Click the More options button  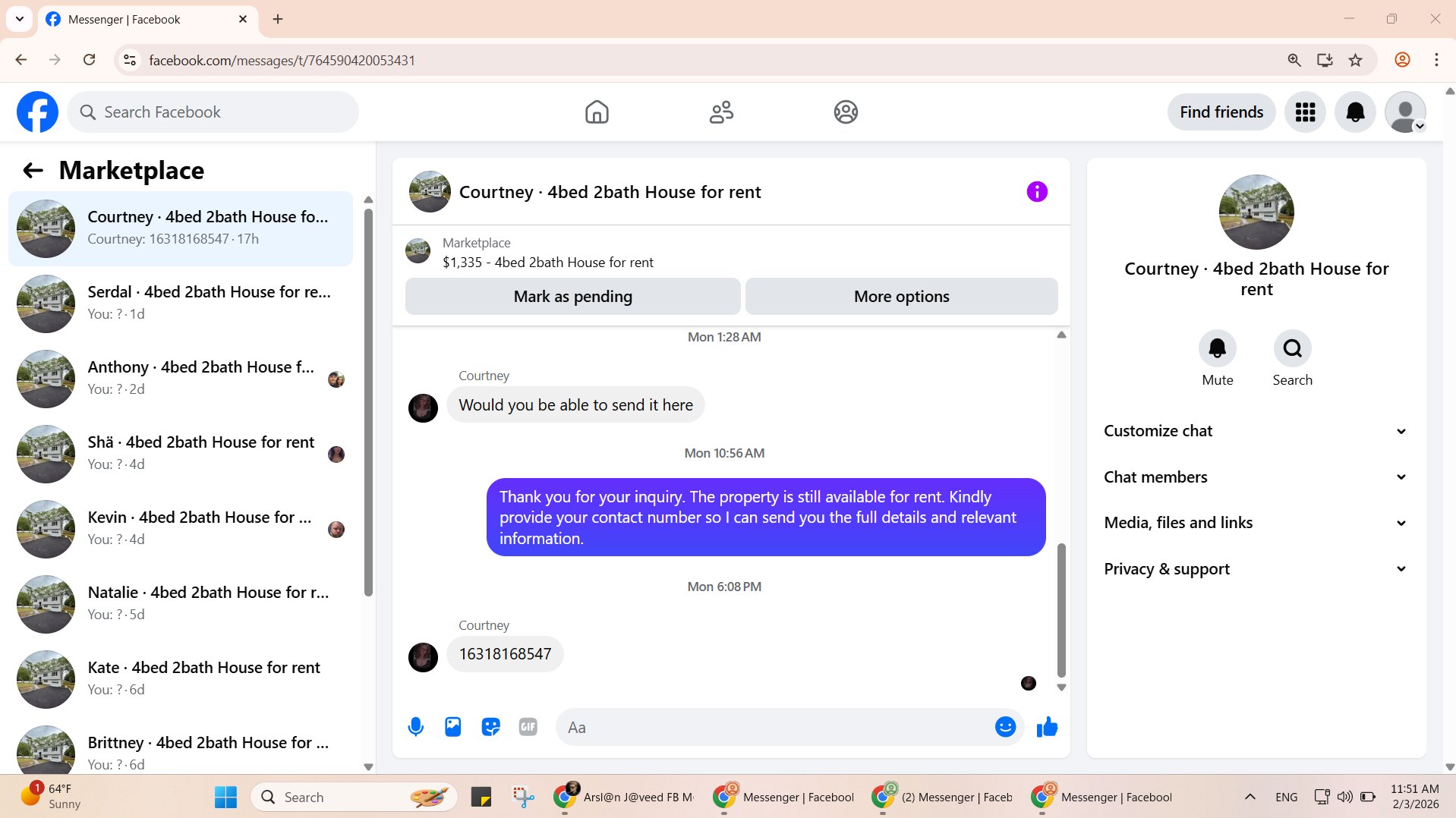902,297
